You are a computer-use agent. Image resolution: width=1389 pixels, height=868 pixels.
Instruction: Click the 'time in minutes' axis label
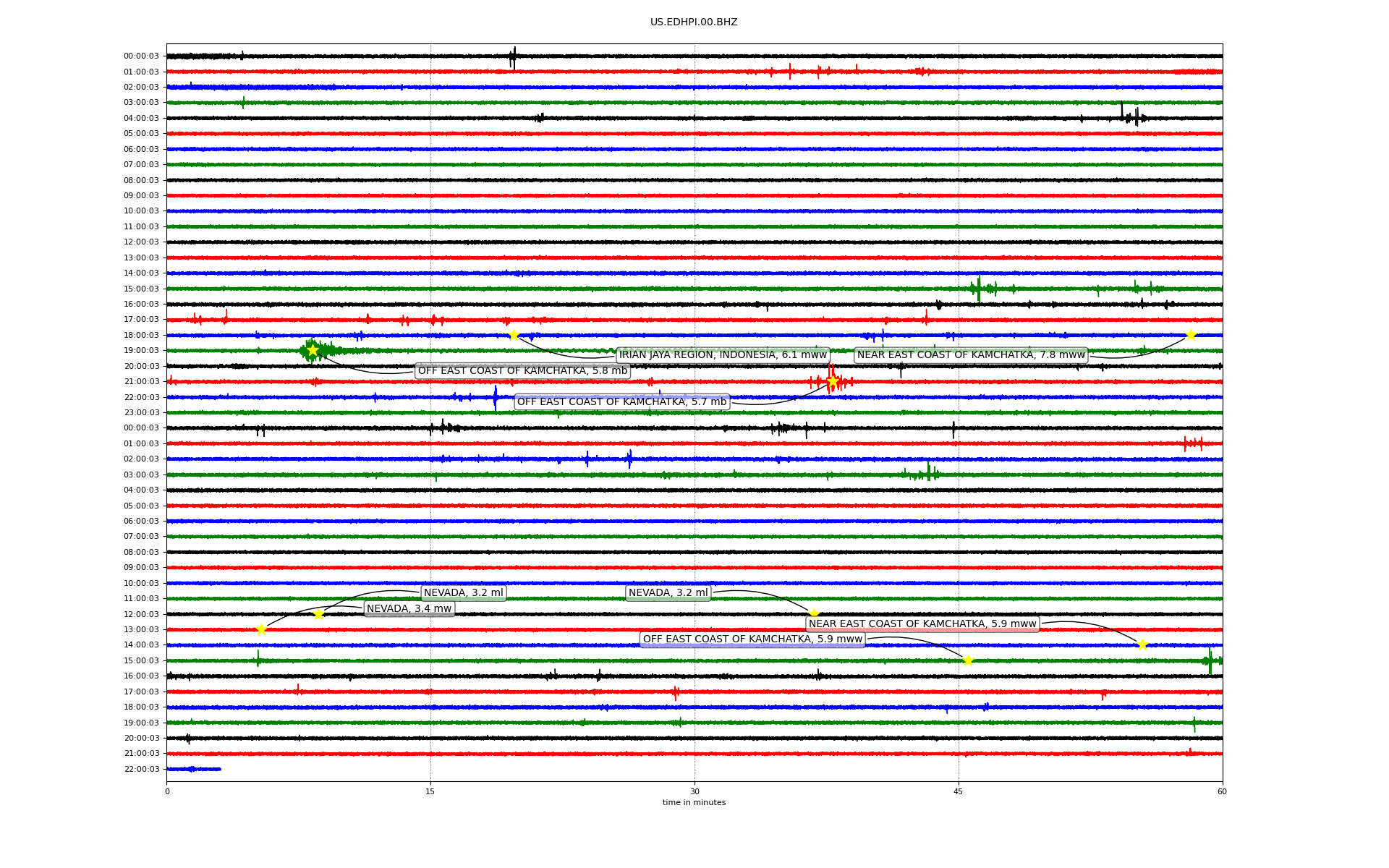tap(694, 802)
